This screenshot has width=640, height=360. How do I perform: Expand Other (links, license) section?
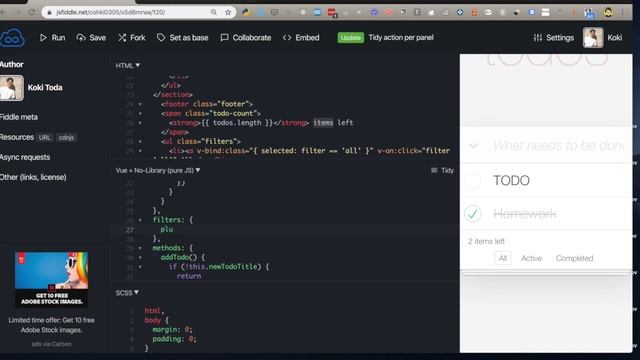(x=33, y=177)
